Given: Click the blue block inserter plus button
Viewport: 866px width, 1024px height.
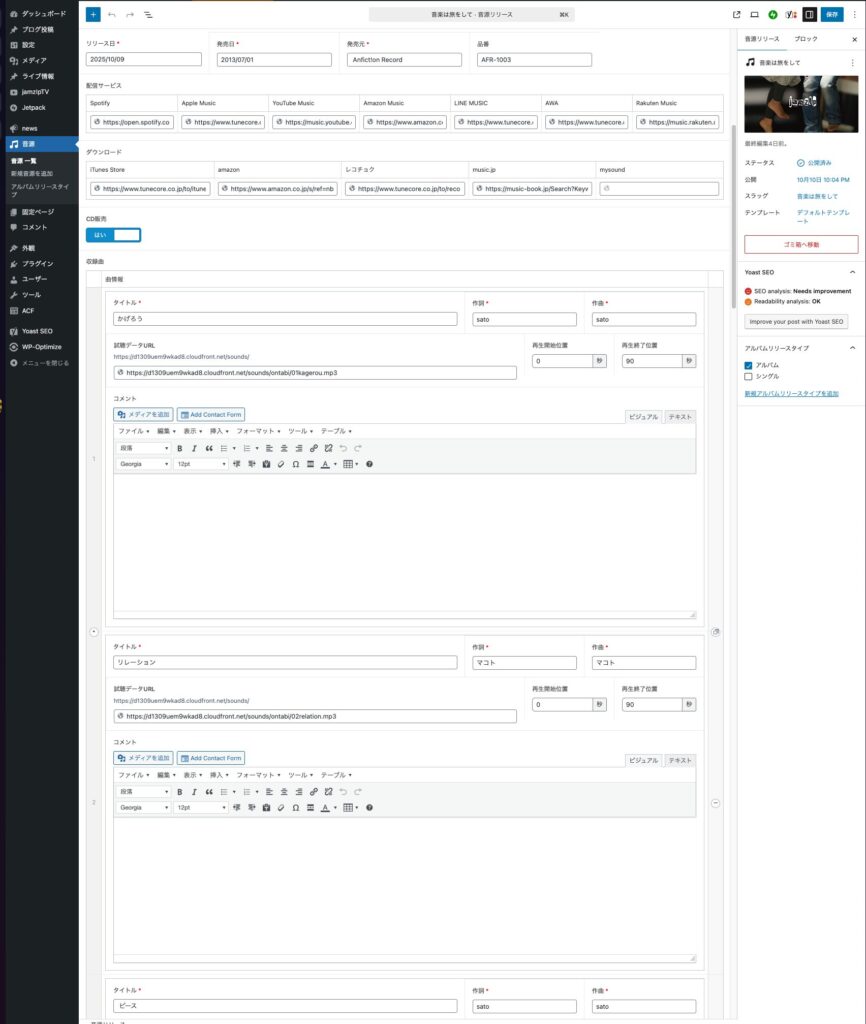Looking at the screenshot, I should (x=93, y=15).
